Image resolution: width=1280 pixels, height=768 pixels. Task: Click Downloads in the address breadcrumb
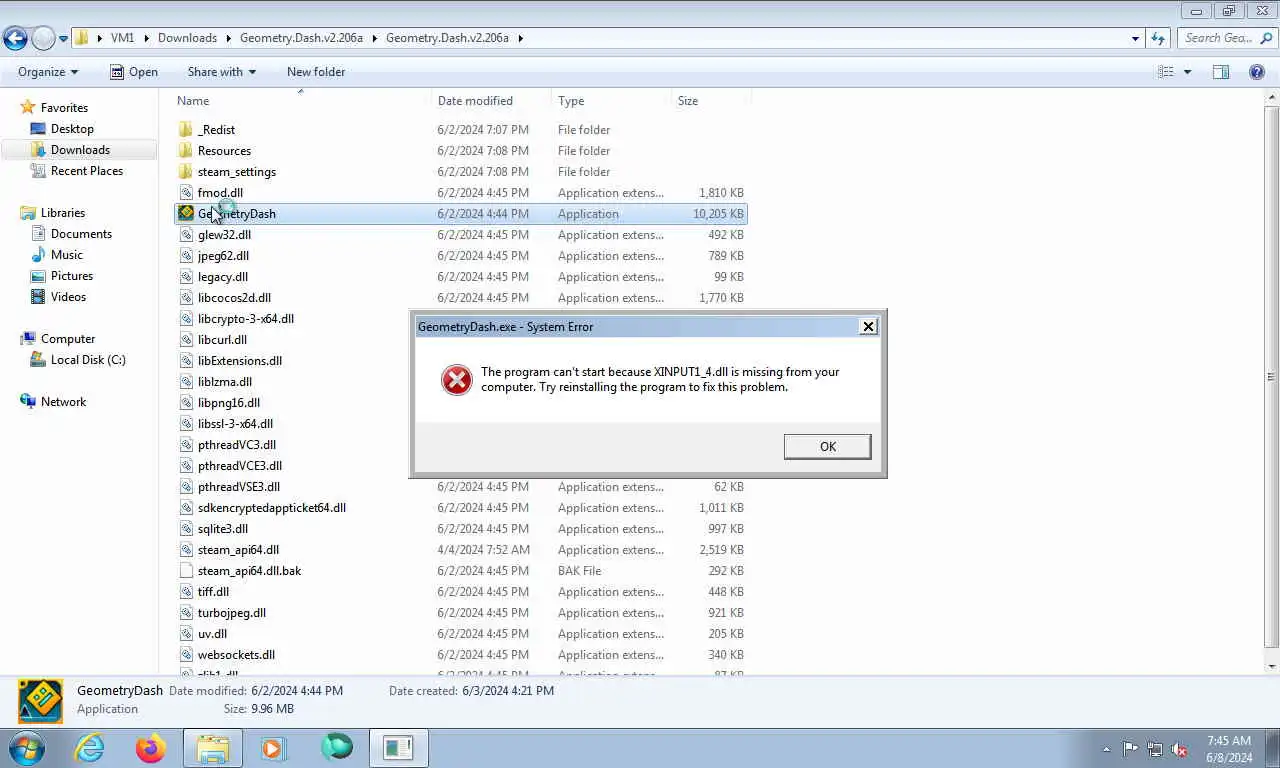pyautogui.click(x=187, y=38)
